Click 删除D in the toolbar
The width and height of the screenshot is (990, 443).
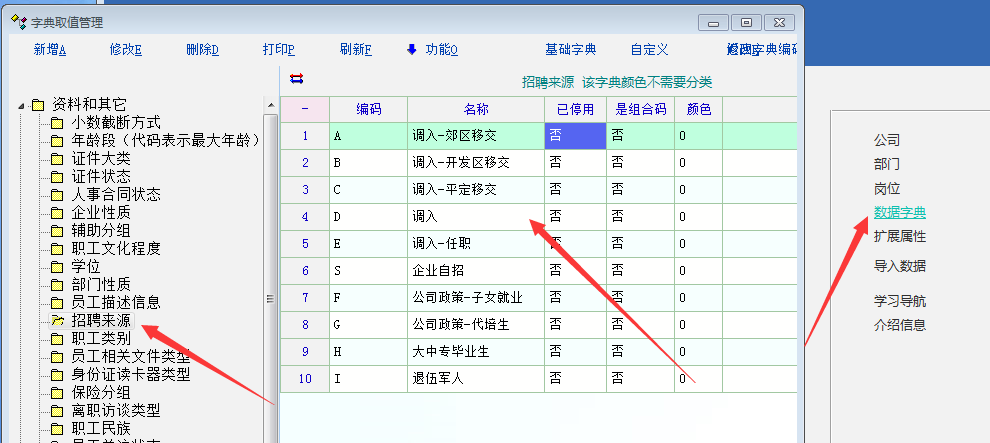[202, 49]
